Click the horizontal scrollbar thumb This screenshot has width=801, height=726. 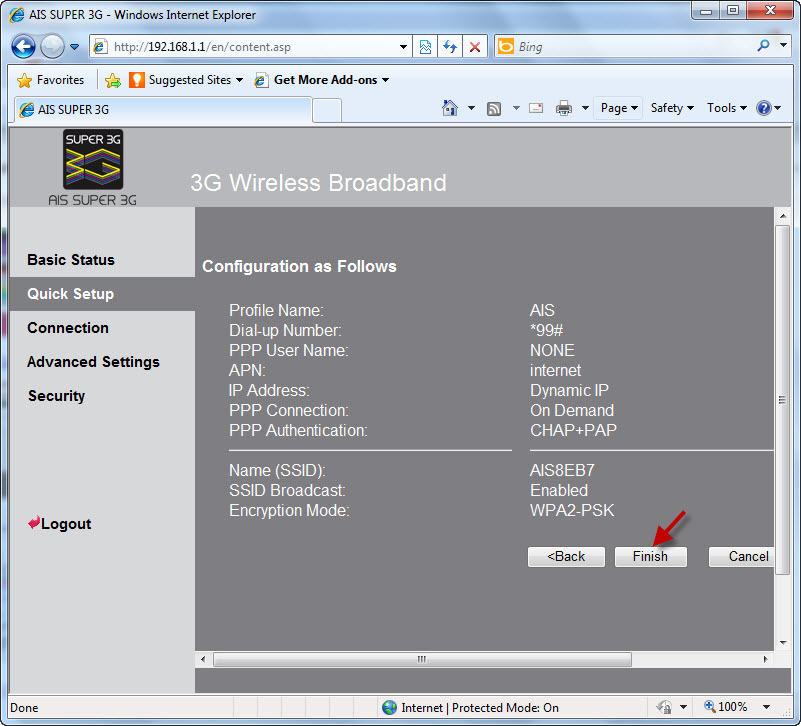click(x=422, y=659)
